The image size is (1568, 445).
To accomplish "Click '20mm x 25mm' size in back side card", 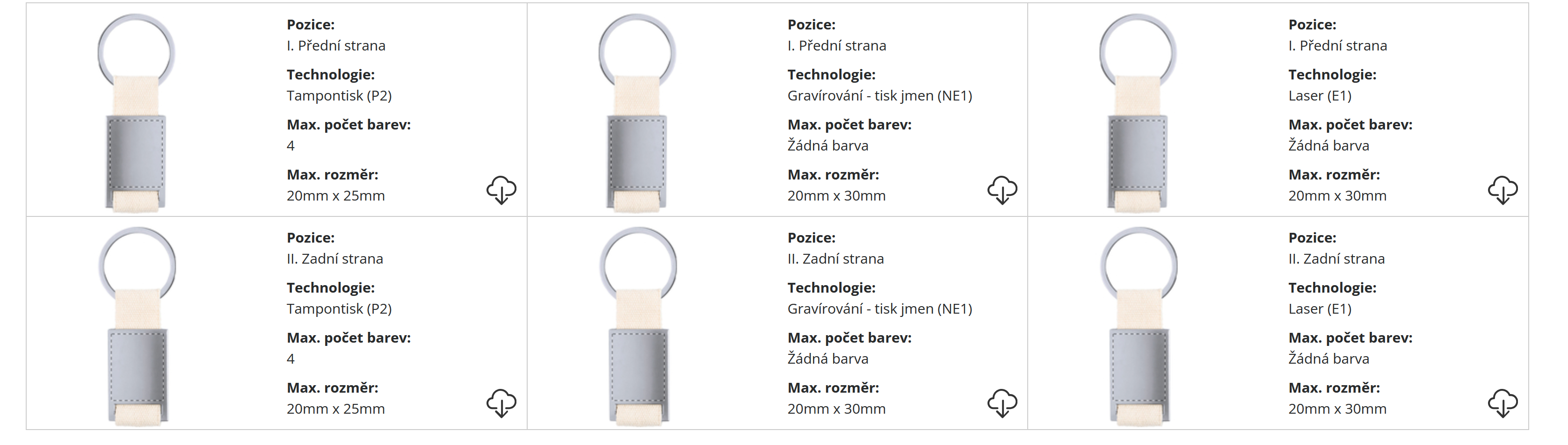I will coord(335,409).
